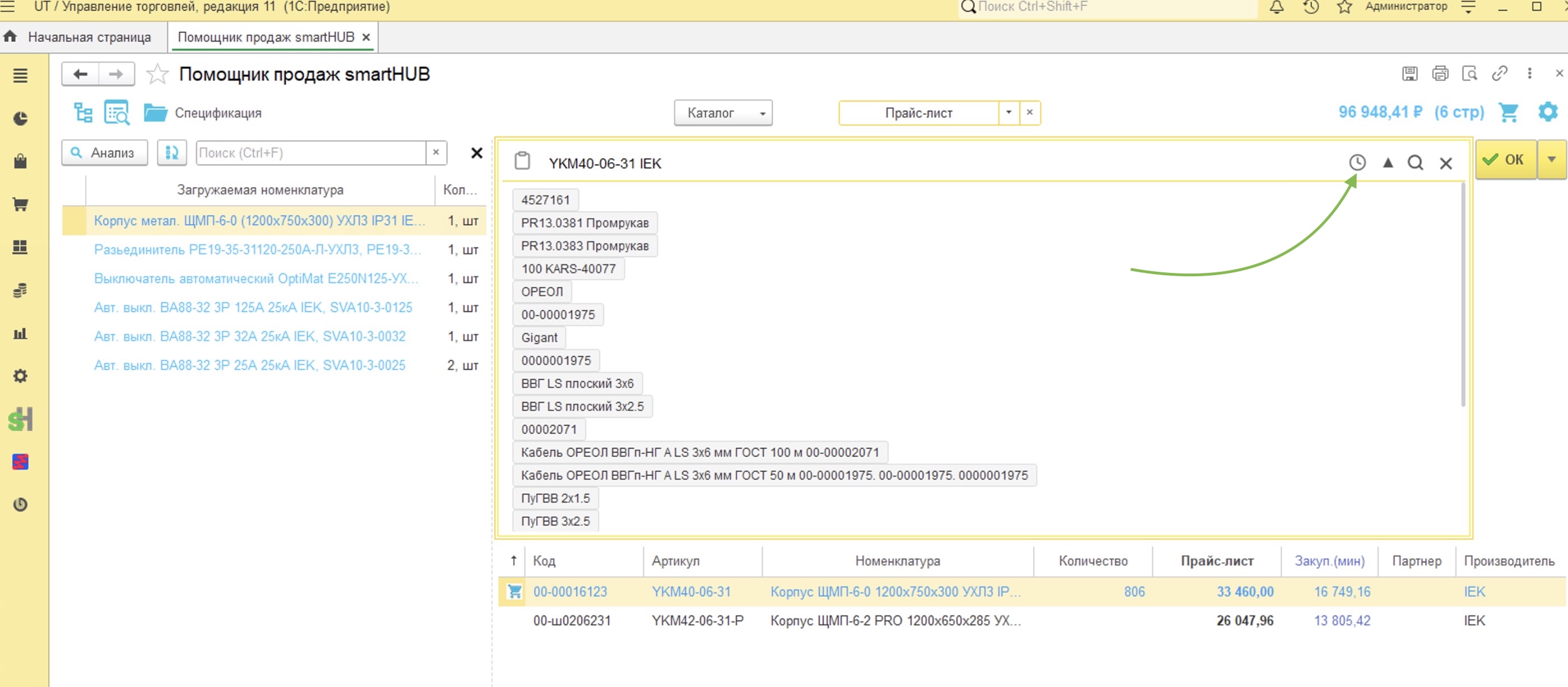
Task: Click the OK button
Action: pos(1506,160)
